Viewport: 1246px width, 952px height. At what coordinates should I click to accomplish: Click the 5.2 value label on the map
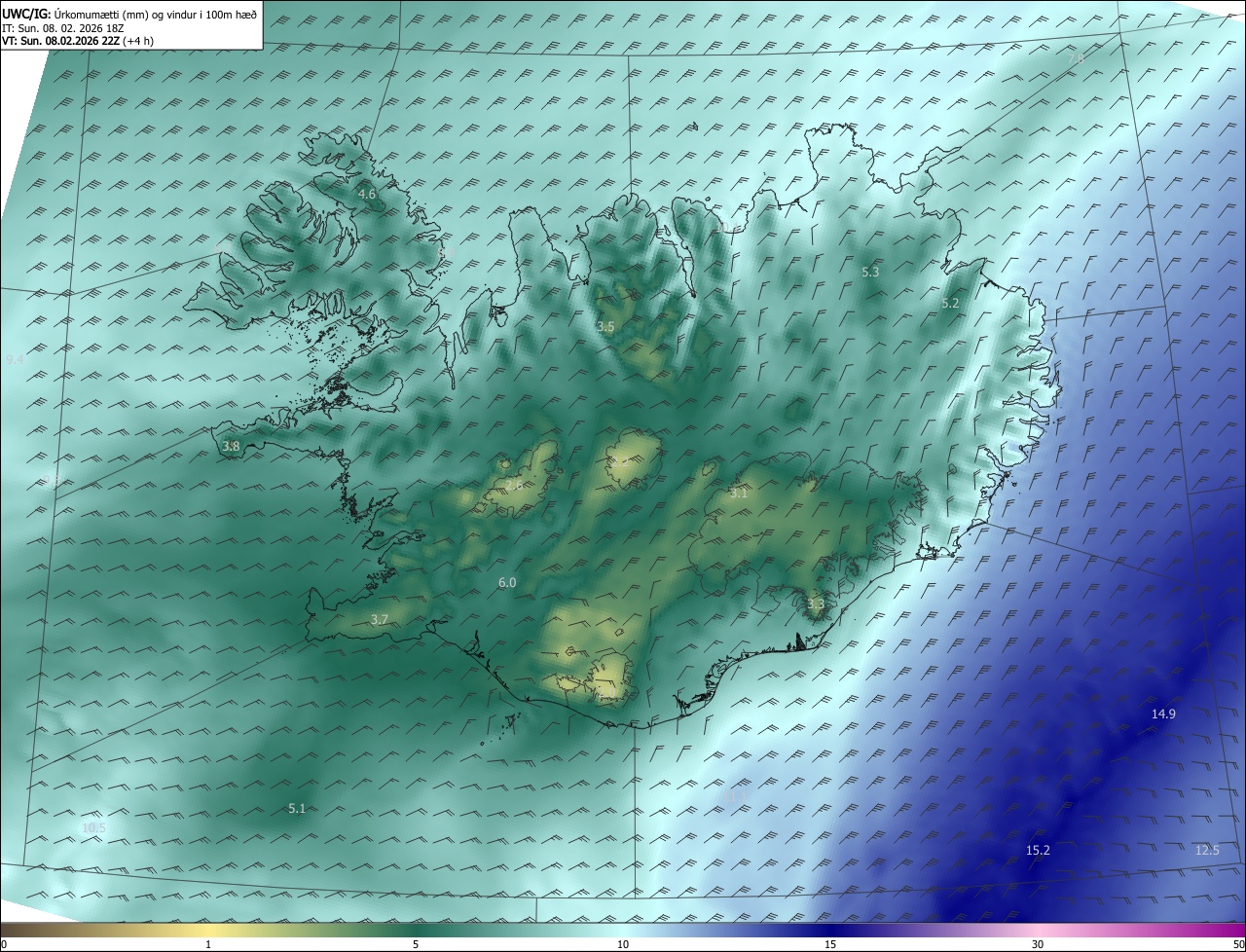pyautogui.click(x=950, y=304)
